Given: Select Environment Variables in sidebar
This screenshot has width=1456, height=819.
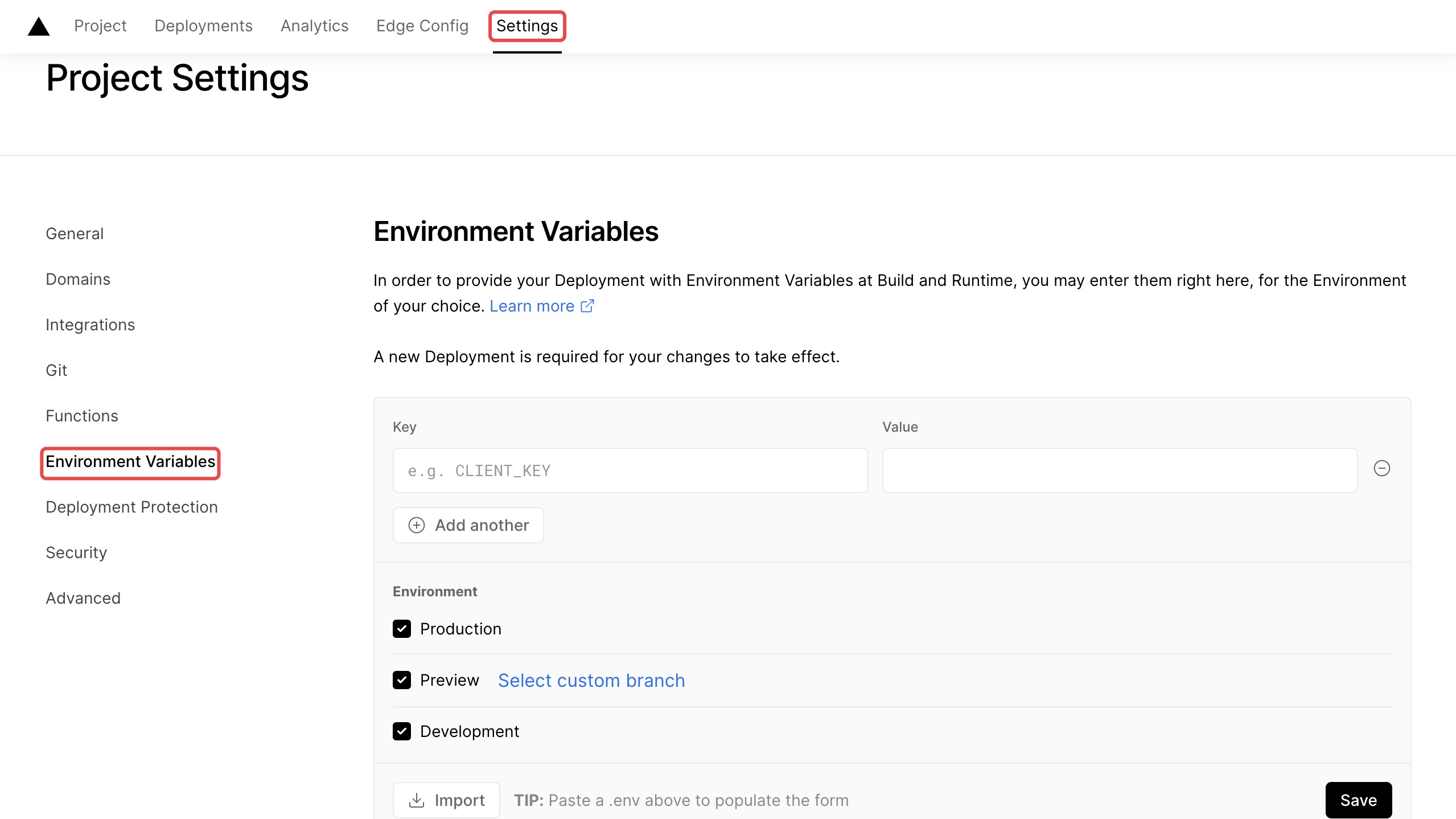Looking at the screenshot, I should 130,462.
